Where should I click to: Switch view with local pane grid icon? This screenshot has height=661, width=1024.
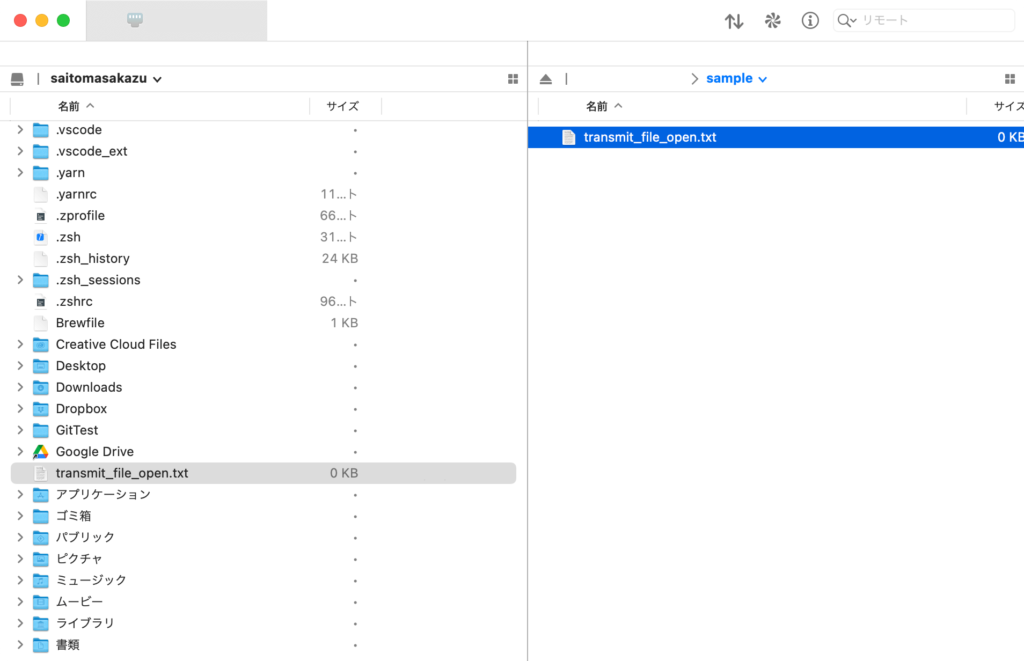(x=513, y=79)
